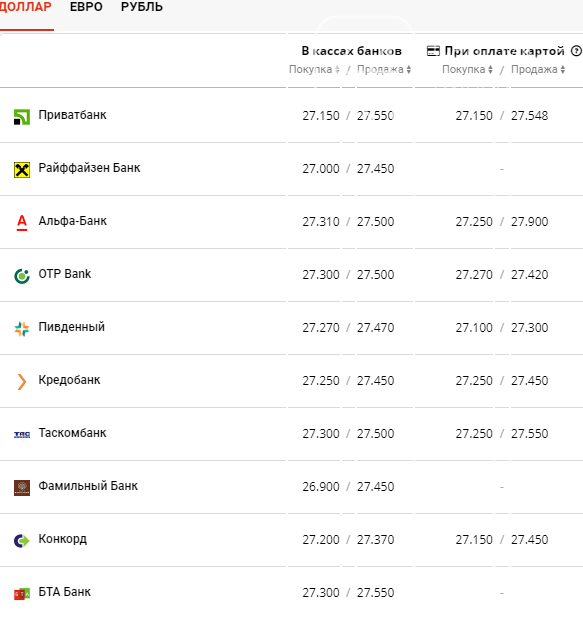Viewport: 583px width, 618px height.
Task: Sort by card payment Продажа column
Action: tap(538, 69)
